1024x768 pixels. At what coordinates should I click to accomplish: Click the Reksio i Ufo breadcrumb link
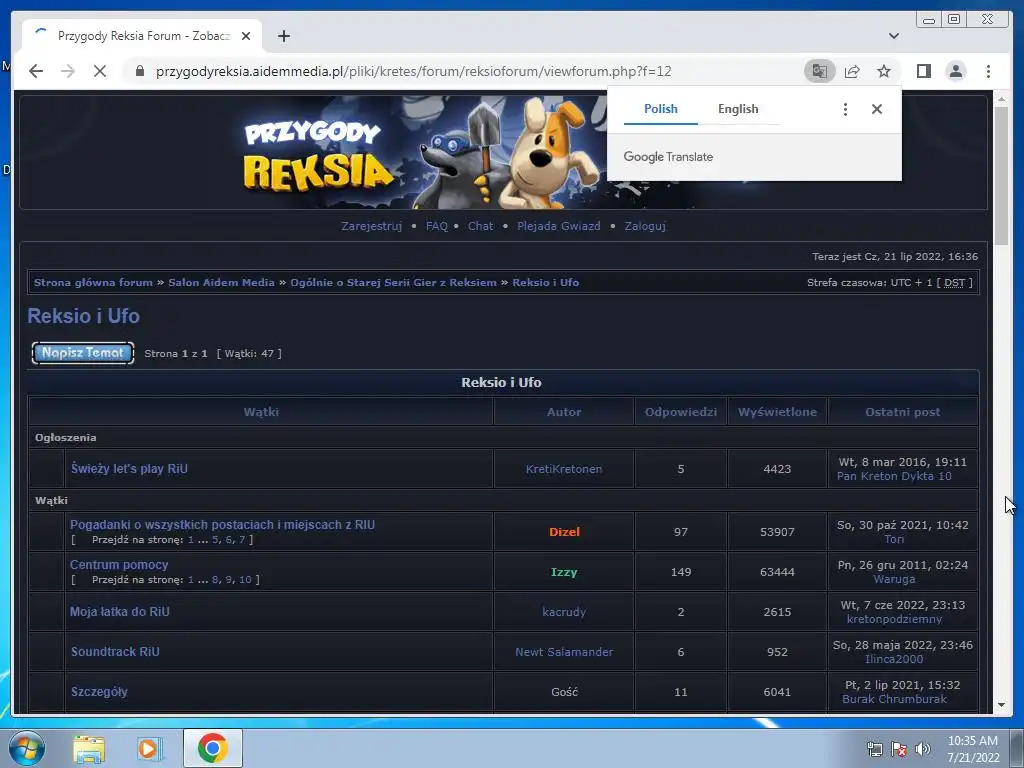click(545, 283)
